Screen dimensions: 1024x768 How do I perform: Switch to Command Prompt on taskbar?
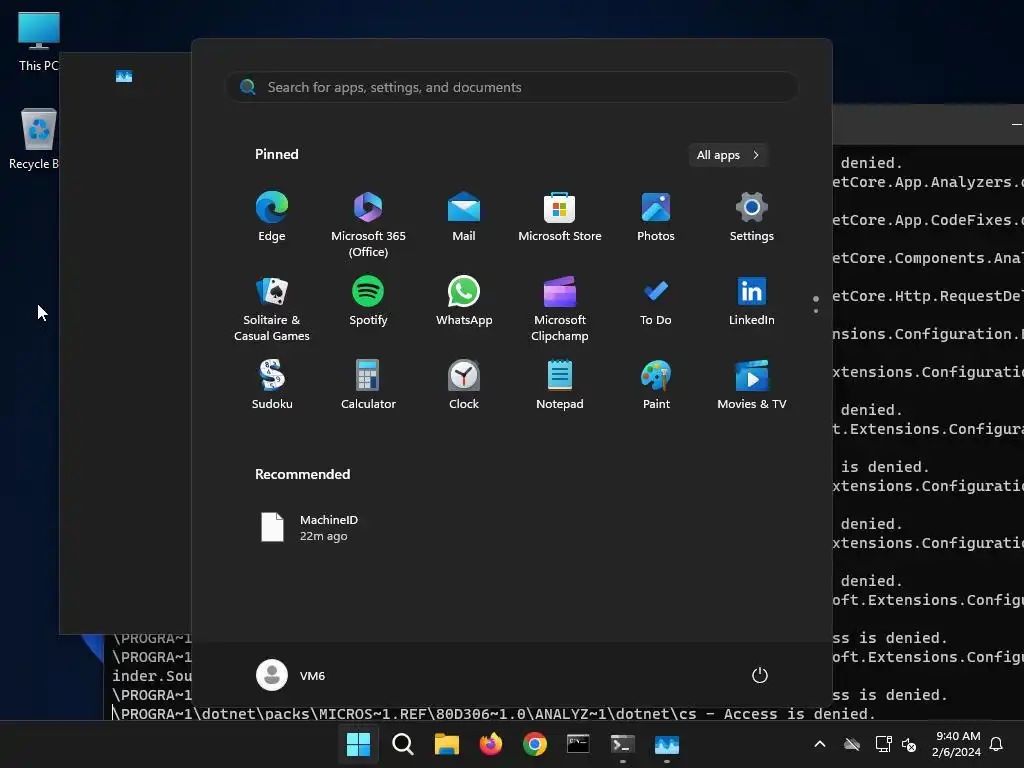pyautogui.click(x=578, y=744)
